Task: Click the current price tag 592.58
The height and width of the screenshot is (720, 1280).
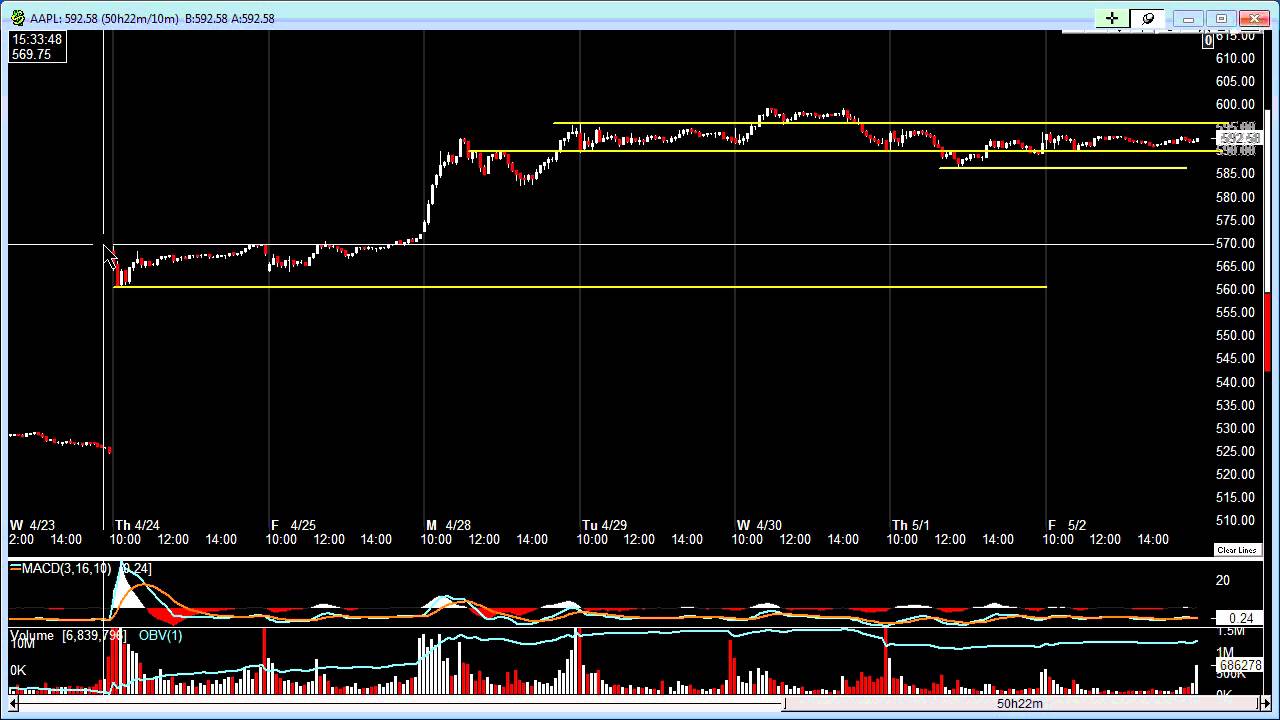Action: [x=1239, y=138]
